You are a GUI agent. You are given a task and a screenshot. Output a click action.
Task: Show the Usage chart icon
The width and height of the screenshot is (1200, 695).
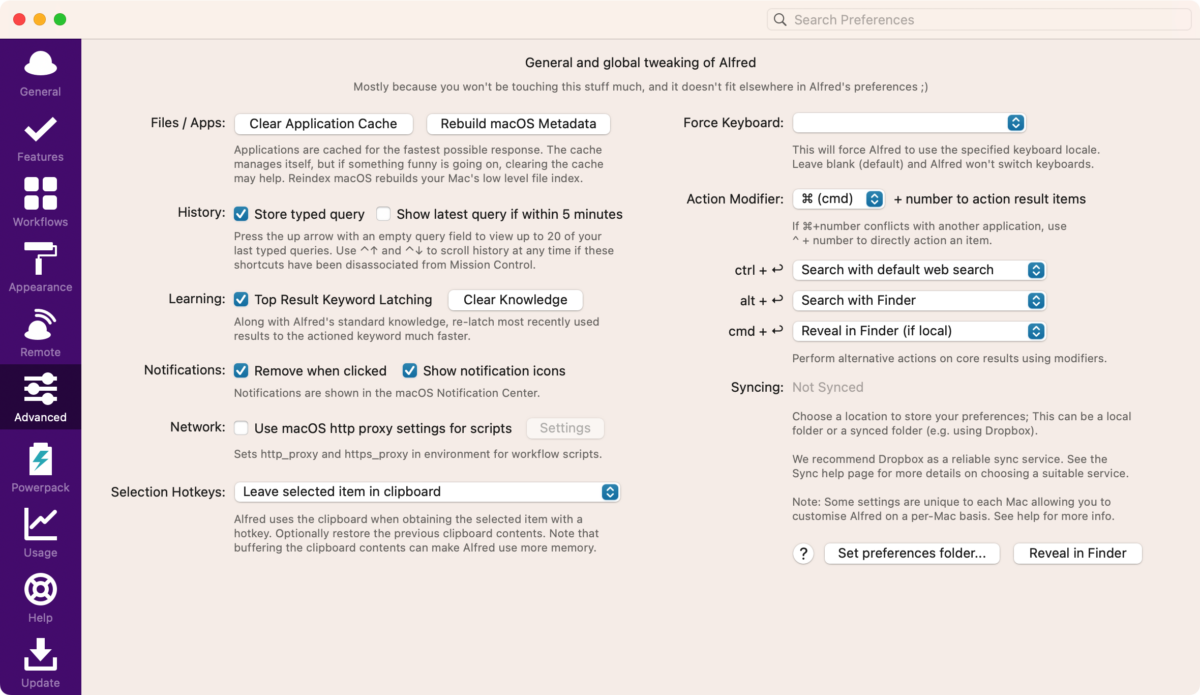(x=40, y=524)
